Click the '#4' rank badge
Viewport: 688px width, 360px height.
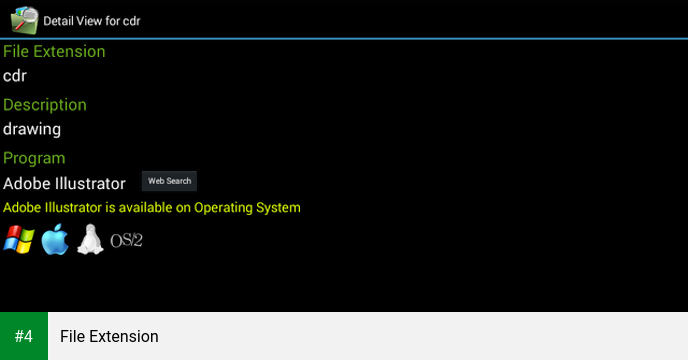24,336
